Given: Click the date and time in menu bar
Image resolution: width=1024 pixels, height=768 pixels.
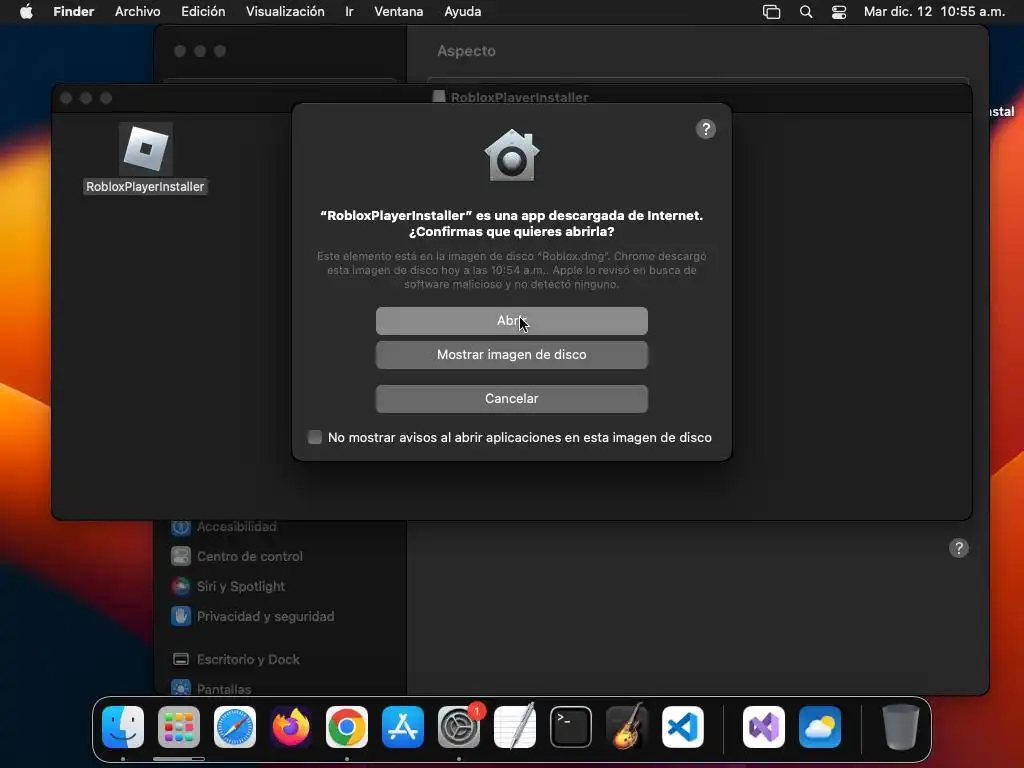Looking at the screenshot, I should coord(934,12).
